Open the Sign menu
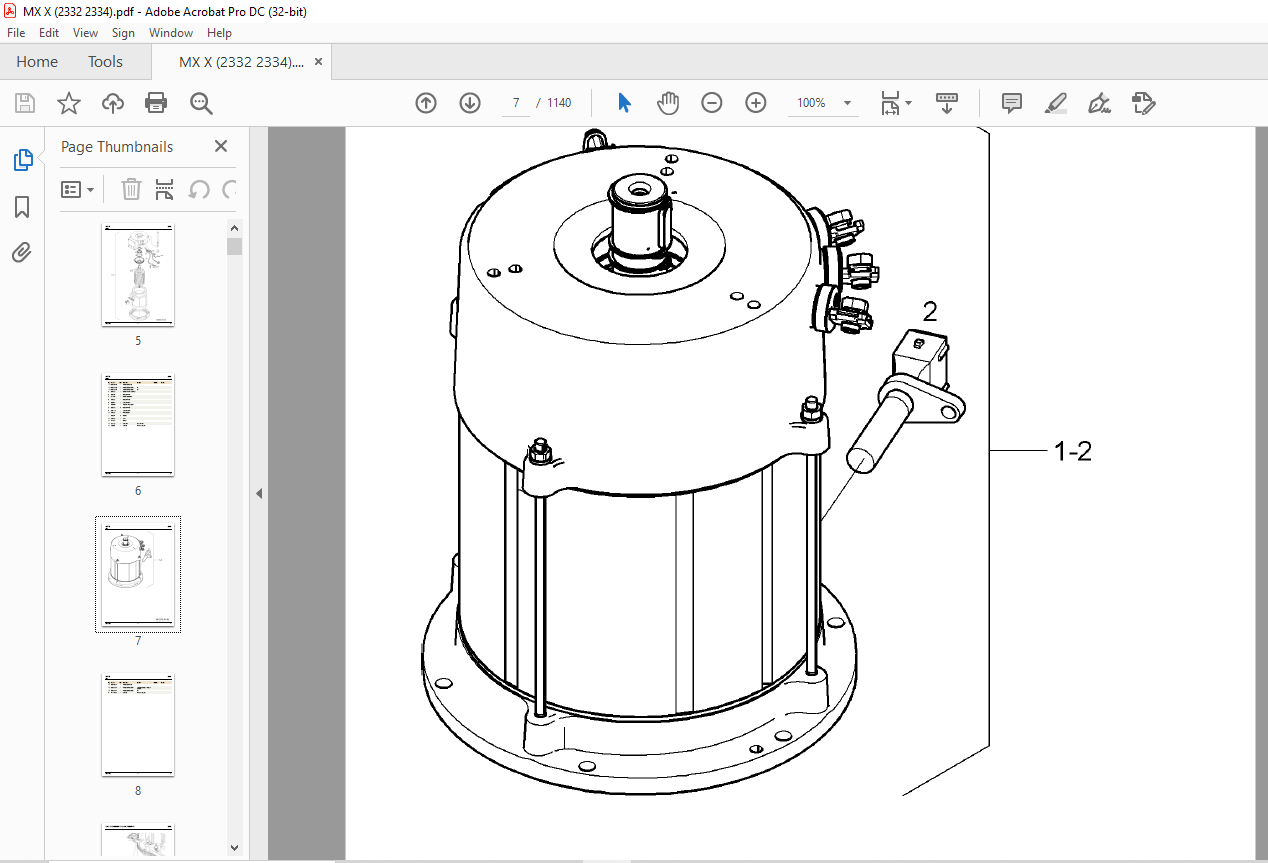1268x863 pixels. click(x=123, y=33)
